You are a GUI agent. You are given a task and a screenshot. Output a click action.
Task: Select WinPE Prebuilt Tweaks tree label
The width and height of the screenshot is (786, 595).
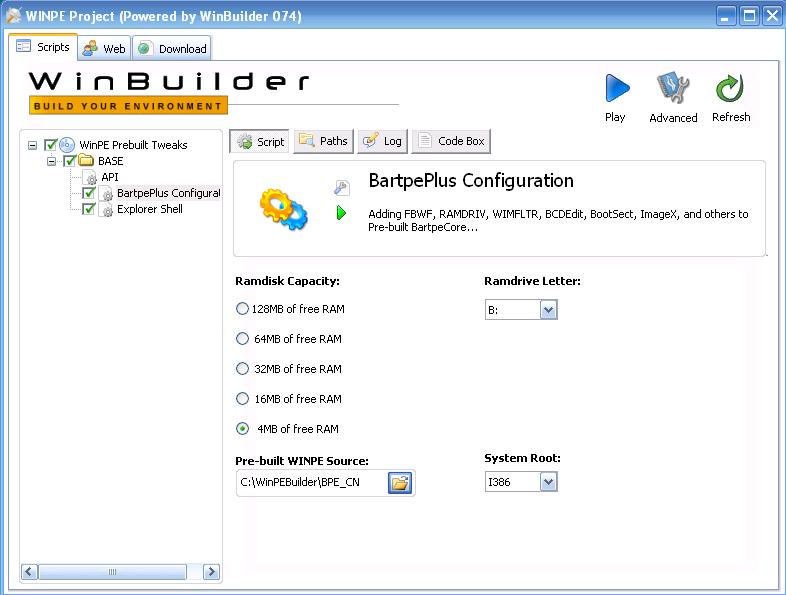[x=133, y=145]
